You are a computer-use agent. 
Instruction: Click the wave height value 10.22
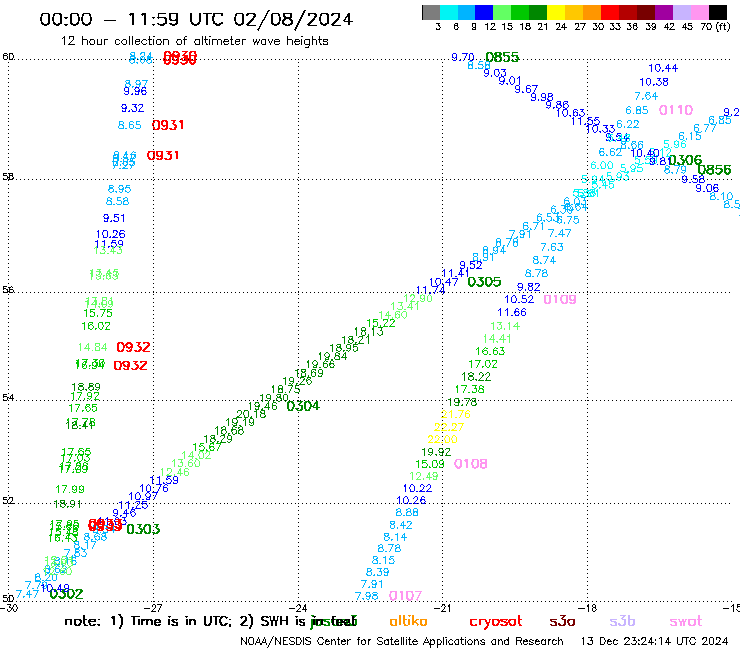417,488
